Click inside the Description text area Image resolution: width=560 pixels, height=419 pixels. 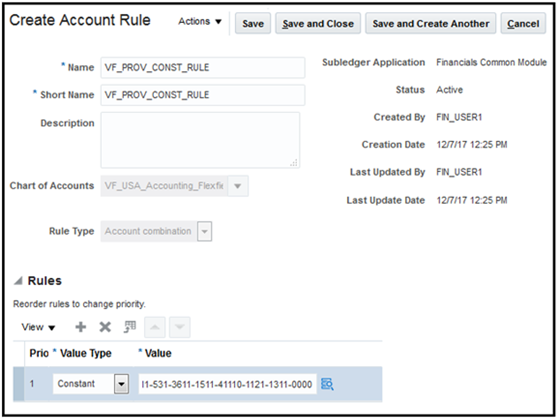(200, 140)
